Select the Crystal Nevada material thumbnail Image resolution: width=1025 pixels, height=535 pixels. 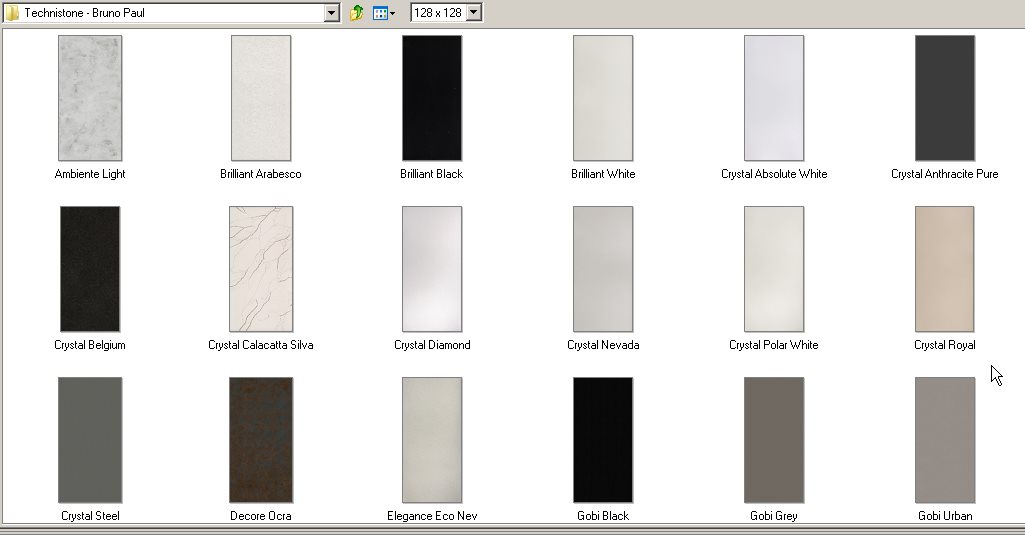coord(603,269)
